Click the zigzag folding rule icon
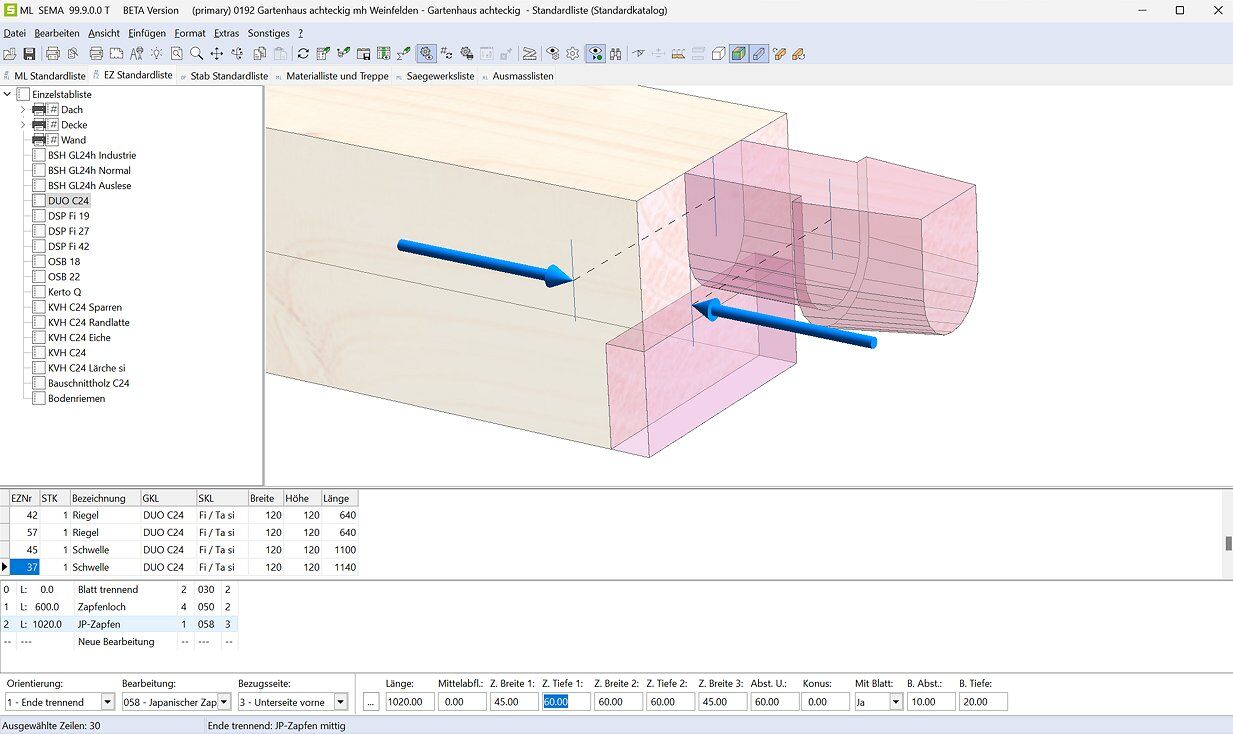1233x734 pixels. pyautogui.click(x=529, y=53)
